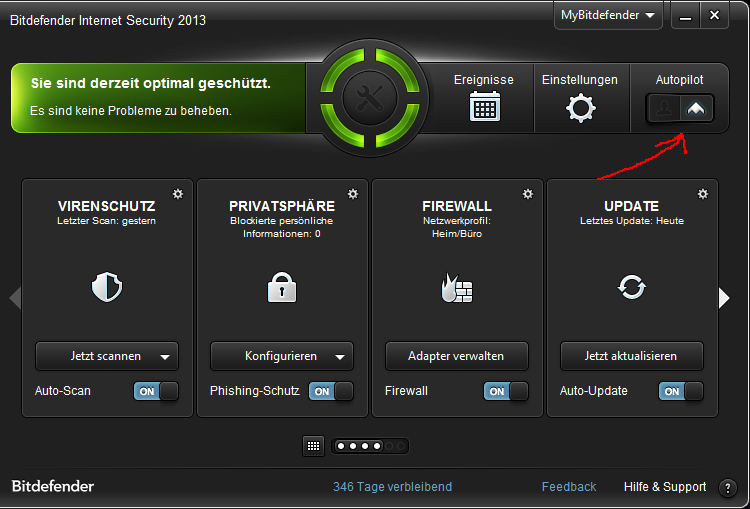
Task: Click the help question mark icon
Action: pyautogui.click(x=728, y=488)
